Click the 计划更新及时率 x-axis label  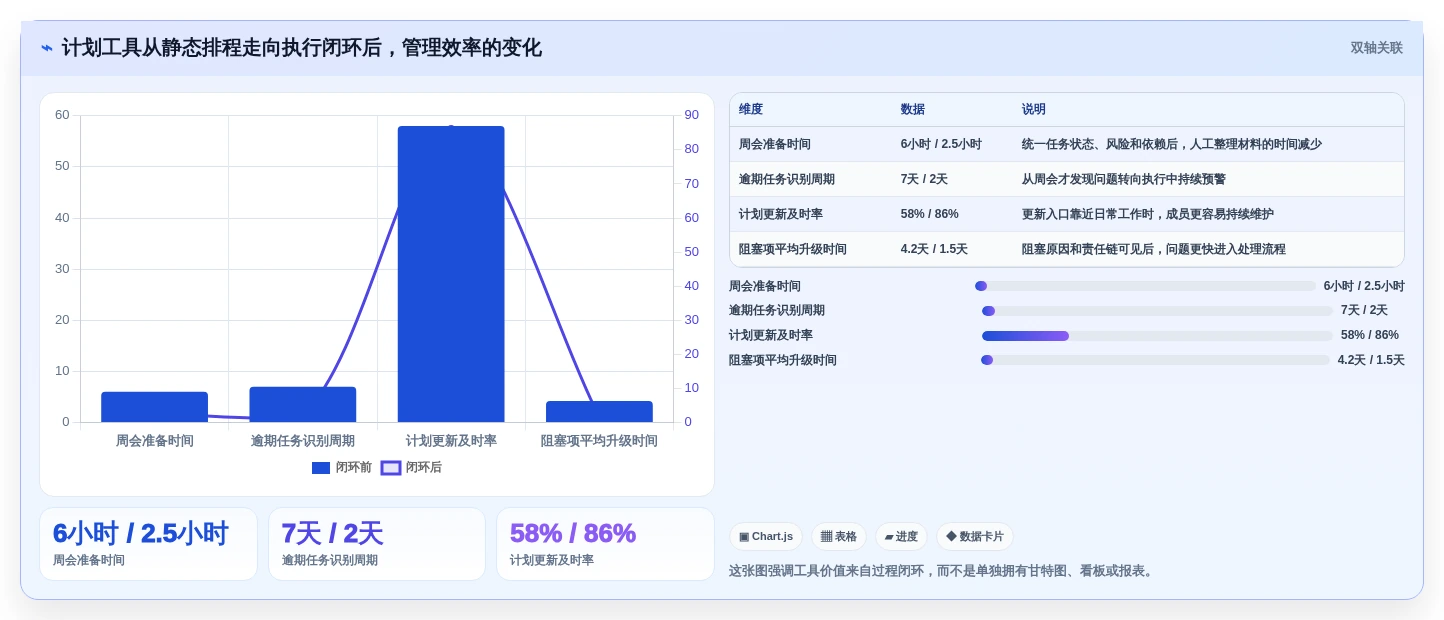coord(451,441)
